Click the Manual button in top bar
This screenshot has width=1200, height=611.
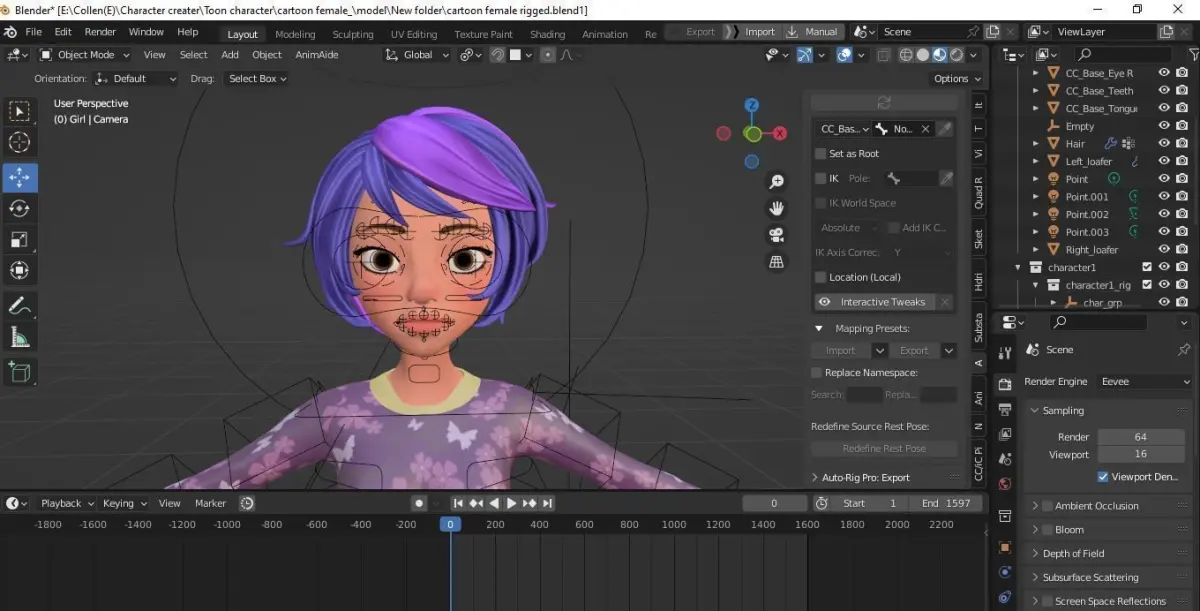tap(812, 32)
